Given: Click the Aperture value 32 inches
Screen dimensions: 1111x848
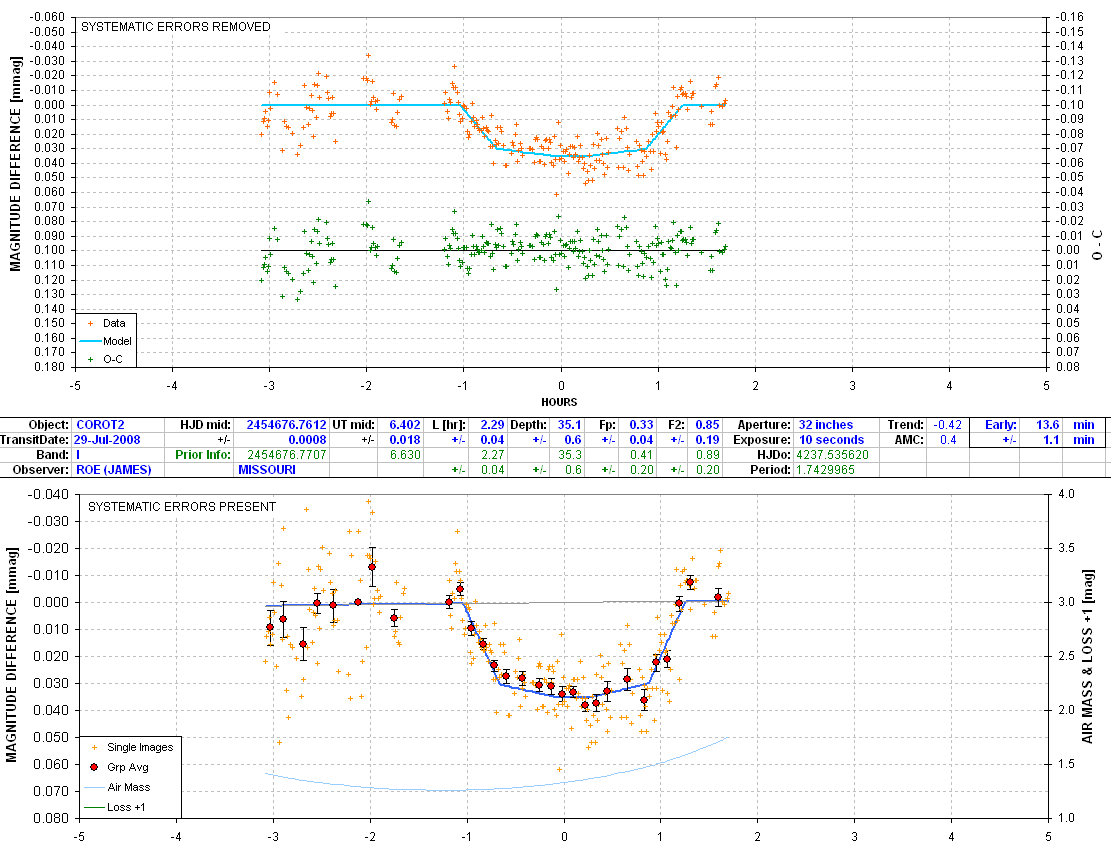Looking at the screenshot, I should click(825, 425).
